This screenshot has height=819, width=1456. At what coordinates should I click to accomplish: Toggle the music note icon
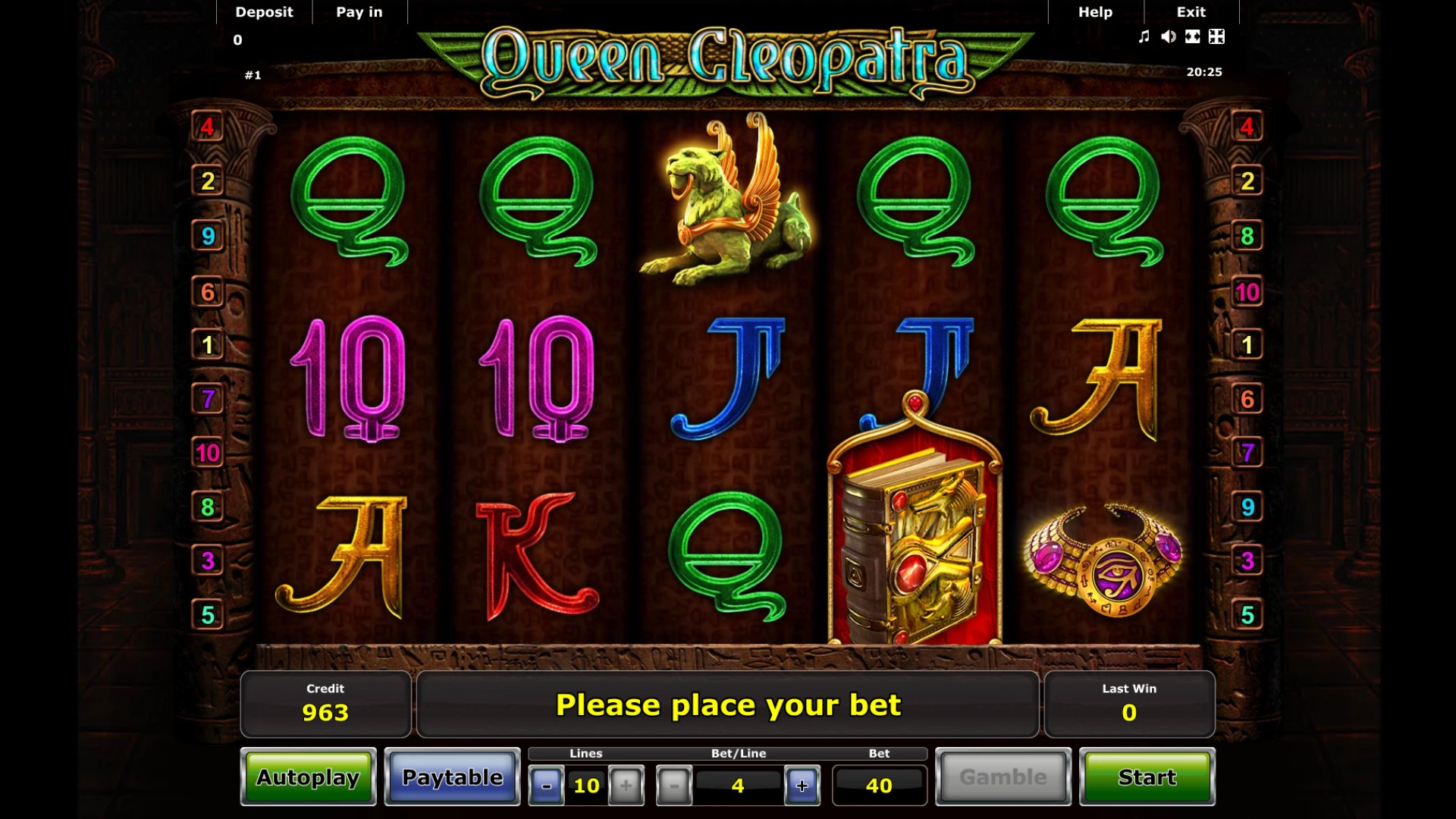point(1144,36)
